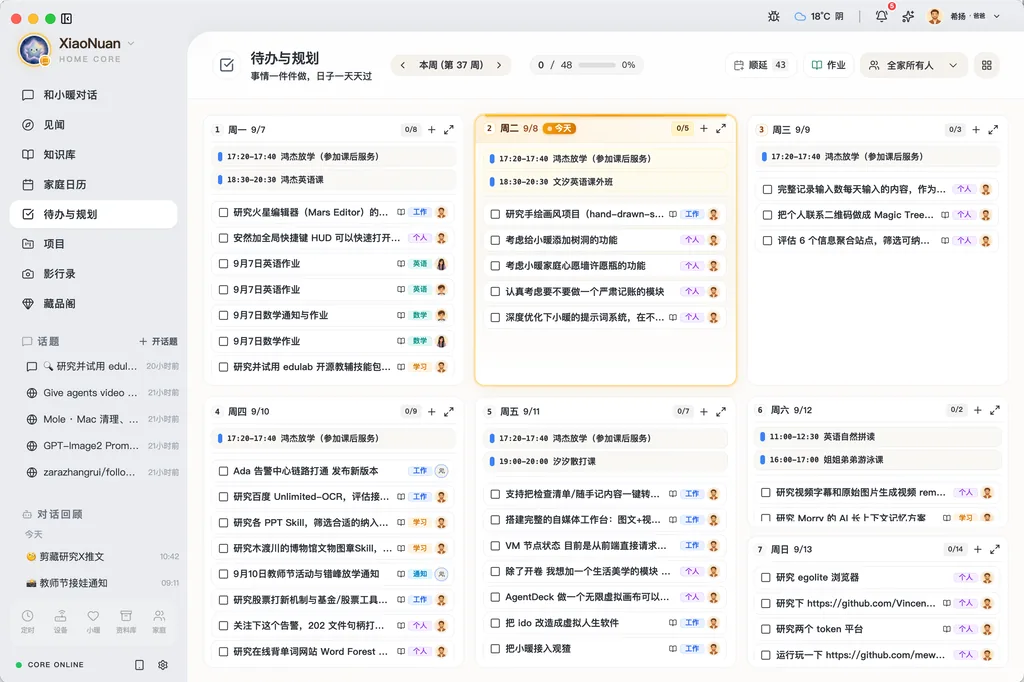Open the 家庭 family icon in sidebar footer
The height and width of the screenshot is (682, 1024).
pyautogui.click(x=159, y=621)
